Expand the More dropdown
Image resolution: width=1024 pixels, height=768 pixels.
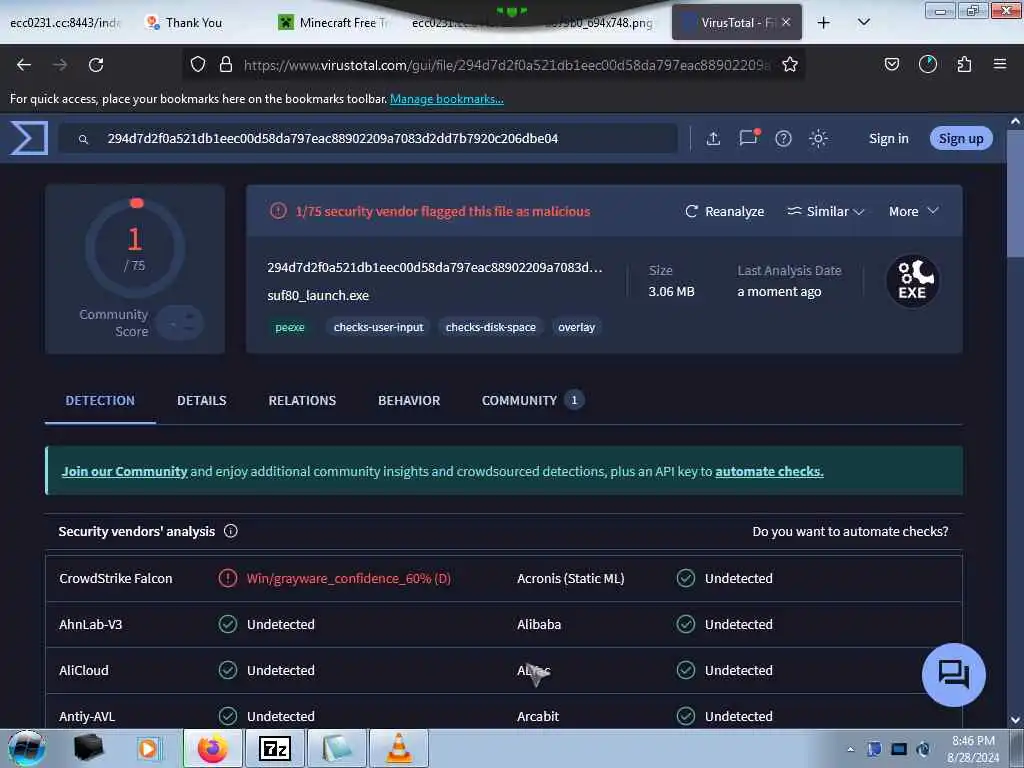[914, 211]
